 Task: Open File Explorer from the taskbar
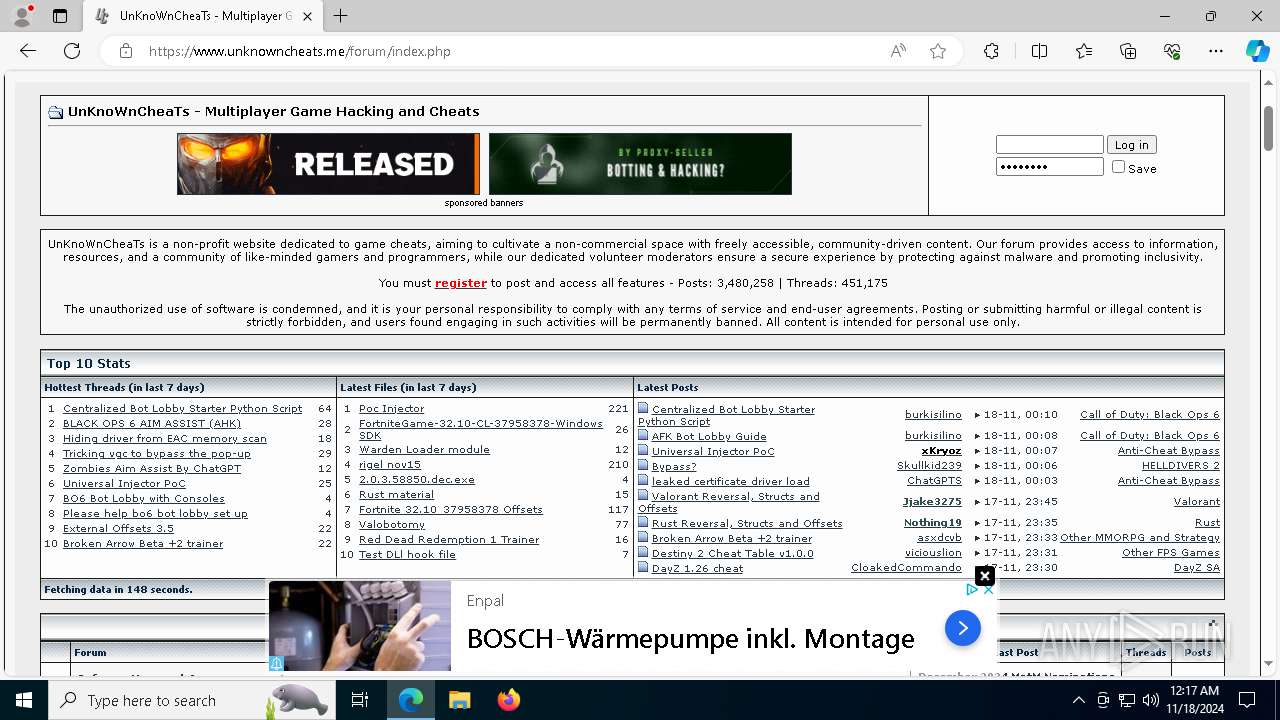pyautogui.click(x=459, y=701)
